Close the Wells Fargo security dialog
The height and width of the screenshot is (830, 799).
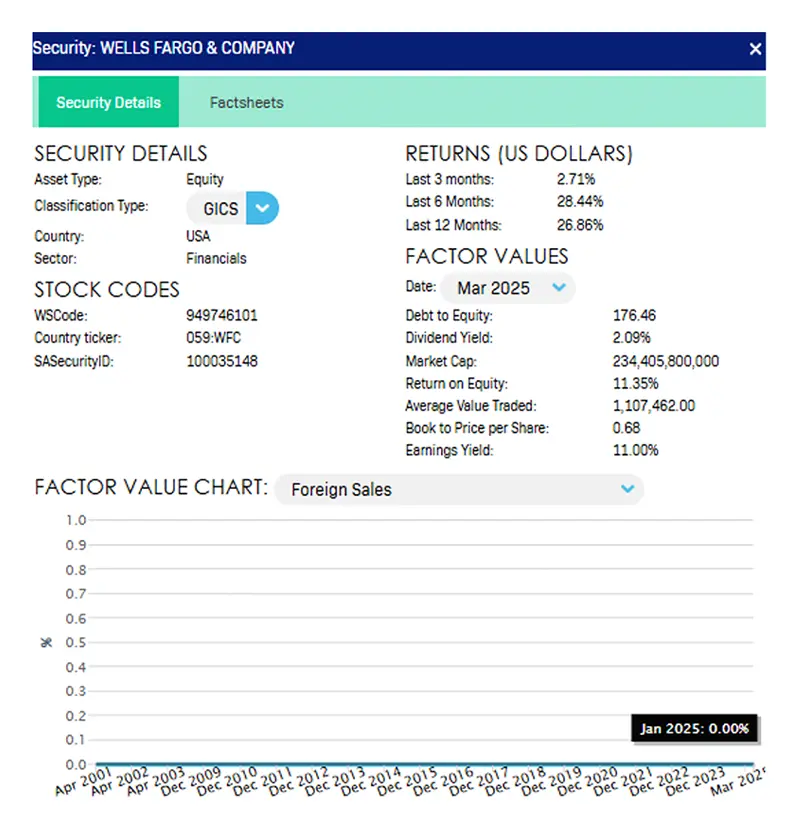point(755,49)
